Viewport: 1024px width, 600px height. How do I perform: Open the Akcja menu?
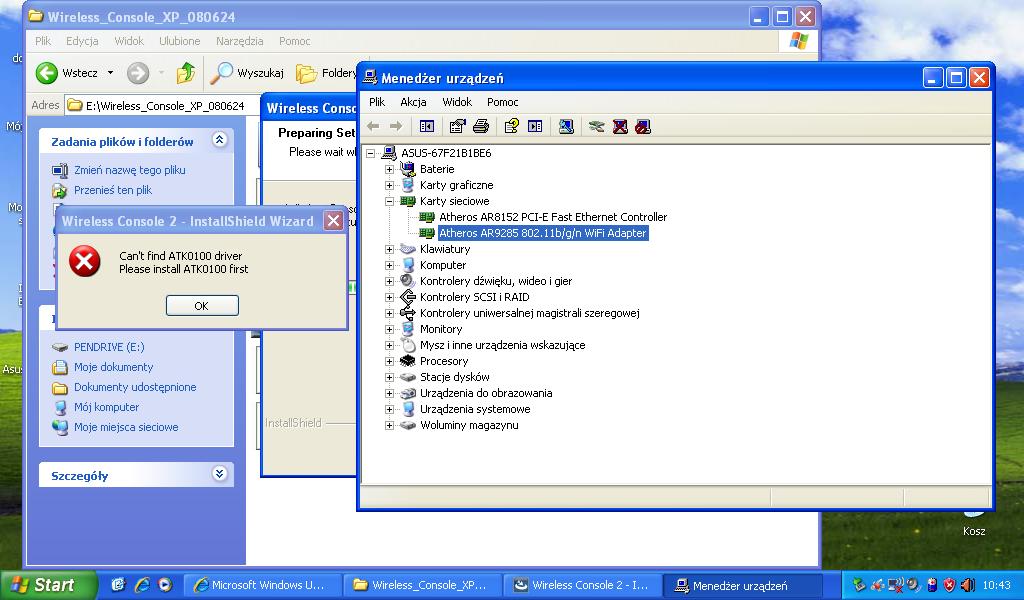413,102
